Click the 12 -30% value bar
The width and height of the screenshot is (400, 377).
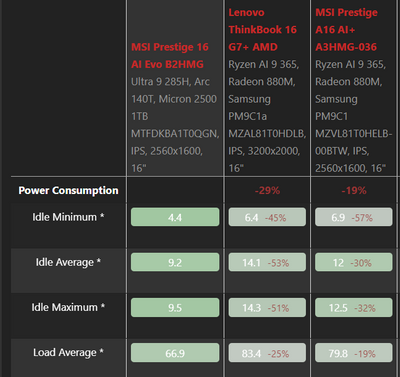[354, 262]
